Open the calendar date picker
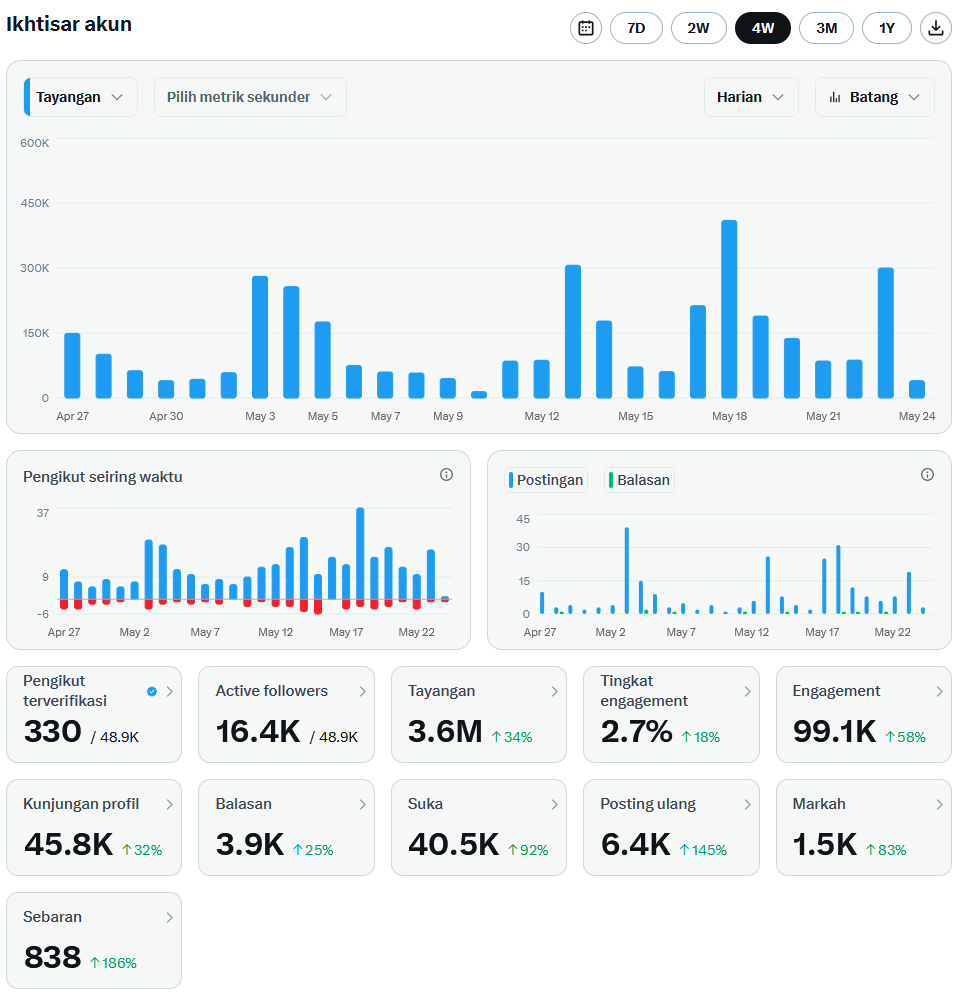The width and height of the screenshot is (967, 1002). [x=585, y=28]
